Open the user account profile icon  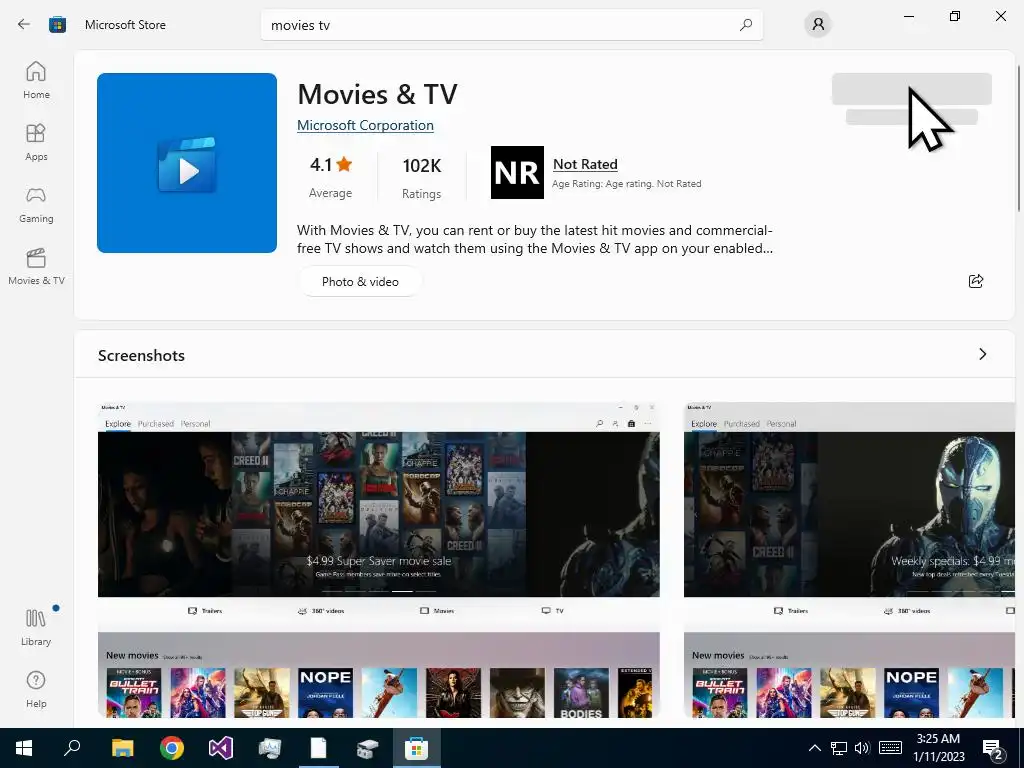coord(818,25)
